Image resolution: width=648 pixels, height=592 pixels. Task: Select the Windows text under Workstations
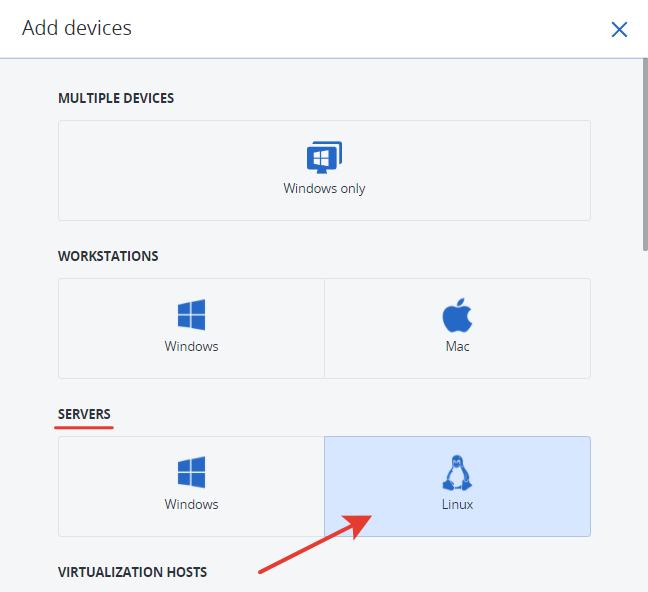191,346
